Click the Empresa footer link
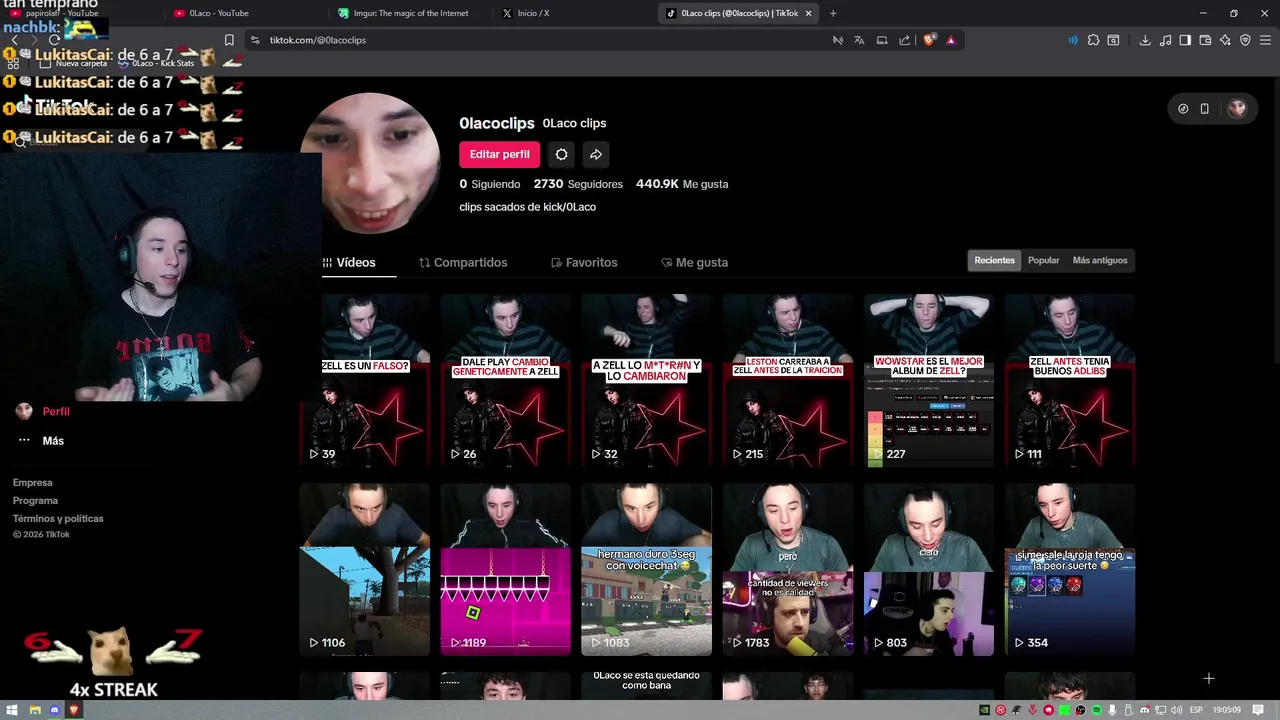This screenshot has width=1280, height=720. tap(32, 483)
